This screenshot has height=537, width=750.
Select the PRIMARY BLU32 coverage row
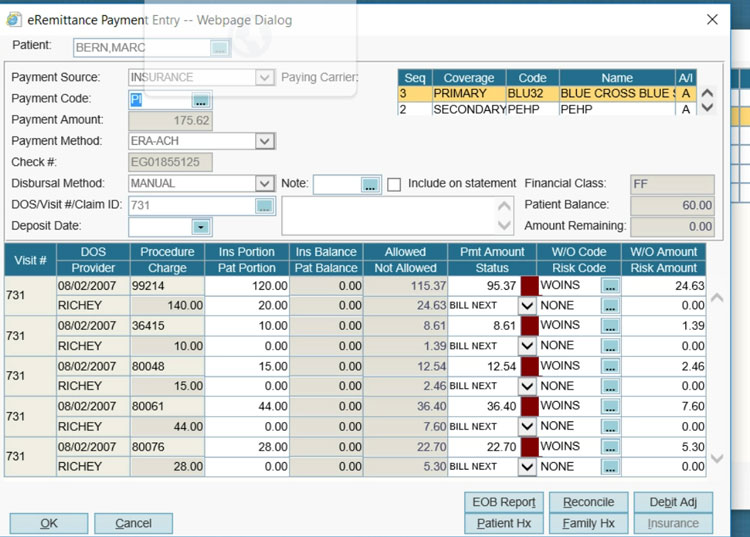[x=547, y=94]
